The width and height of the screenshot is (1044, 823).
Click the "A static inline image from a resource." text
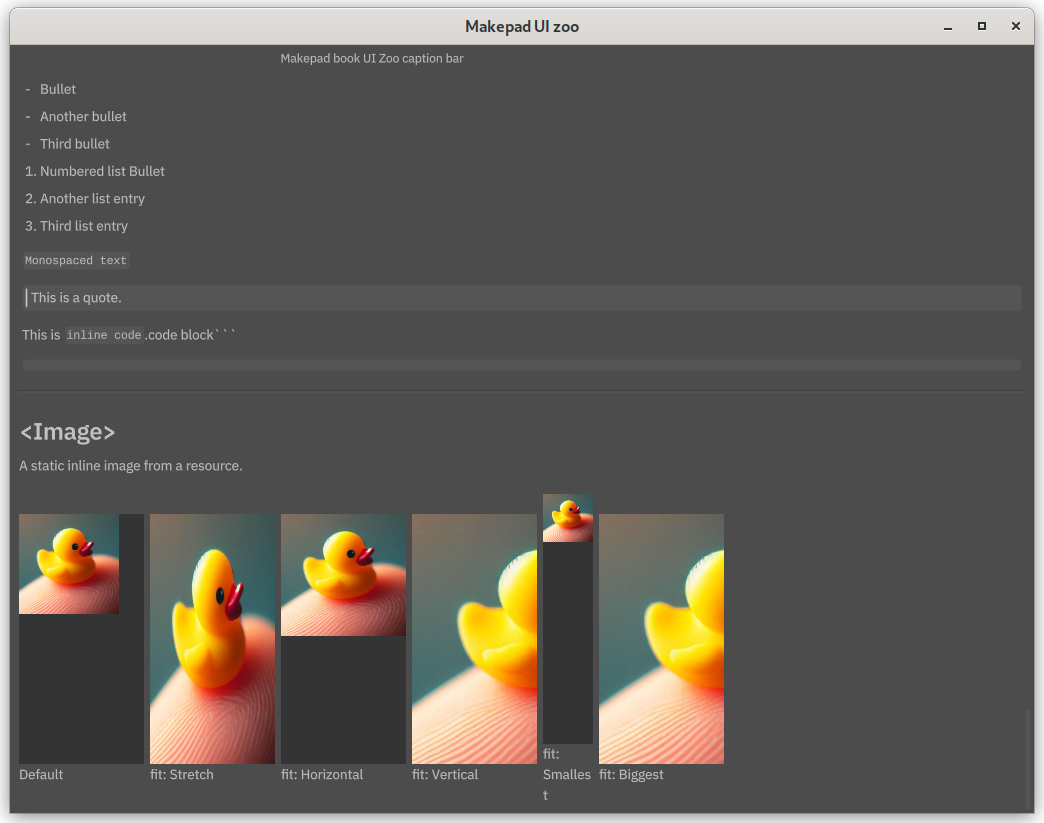(130, 465)
